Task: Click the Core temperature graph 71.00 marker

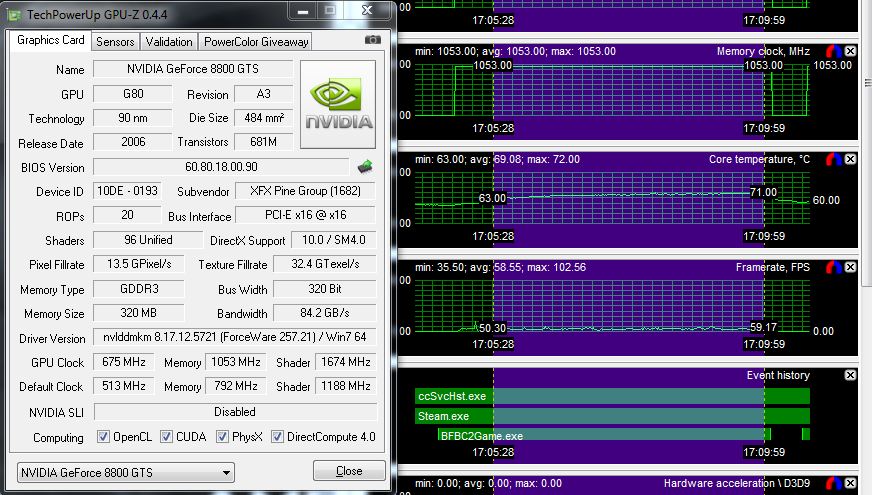Action: coord(763,192)
